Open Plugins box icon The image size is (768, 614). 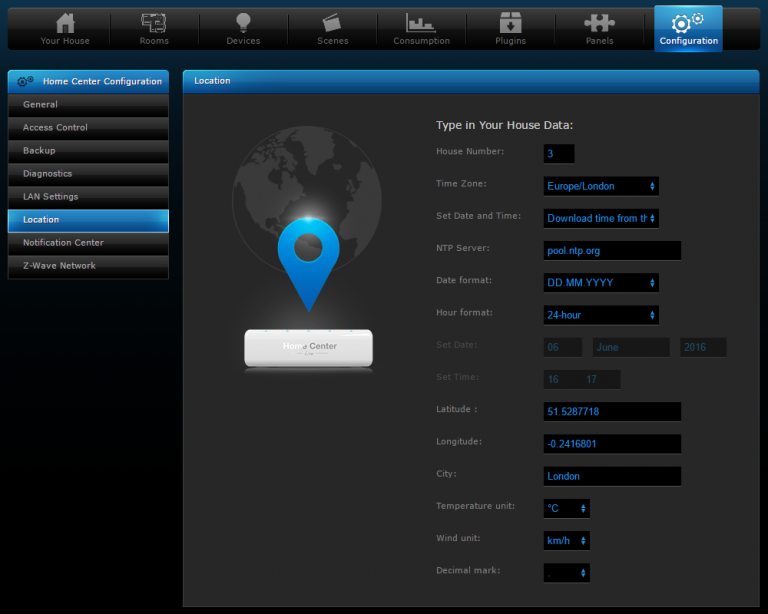tap(510, 23)
